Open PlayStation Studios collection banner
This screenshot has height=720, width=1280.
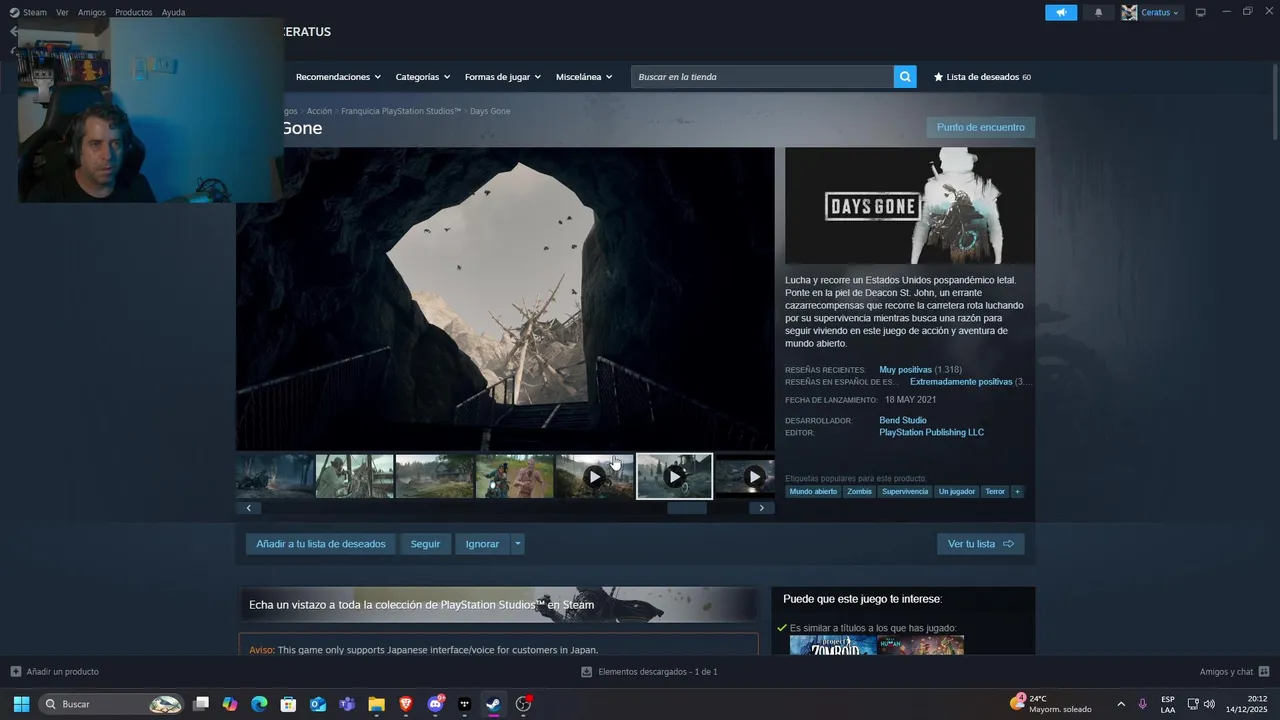pyautogui.click(x=498, y=604)
